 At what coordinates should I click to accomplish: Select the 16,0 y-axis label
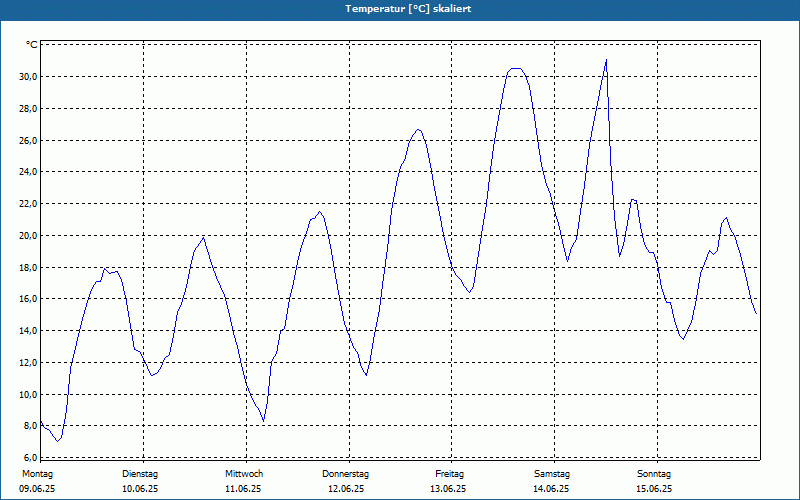29,299
